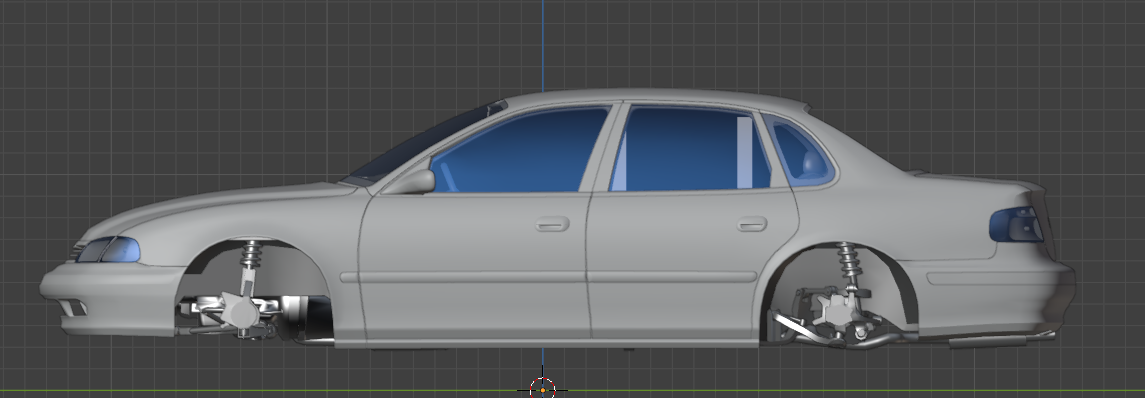Select the windshield glass
Image resolution: width=1145 pixels, height=398 pixels.
point(424,144)
